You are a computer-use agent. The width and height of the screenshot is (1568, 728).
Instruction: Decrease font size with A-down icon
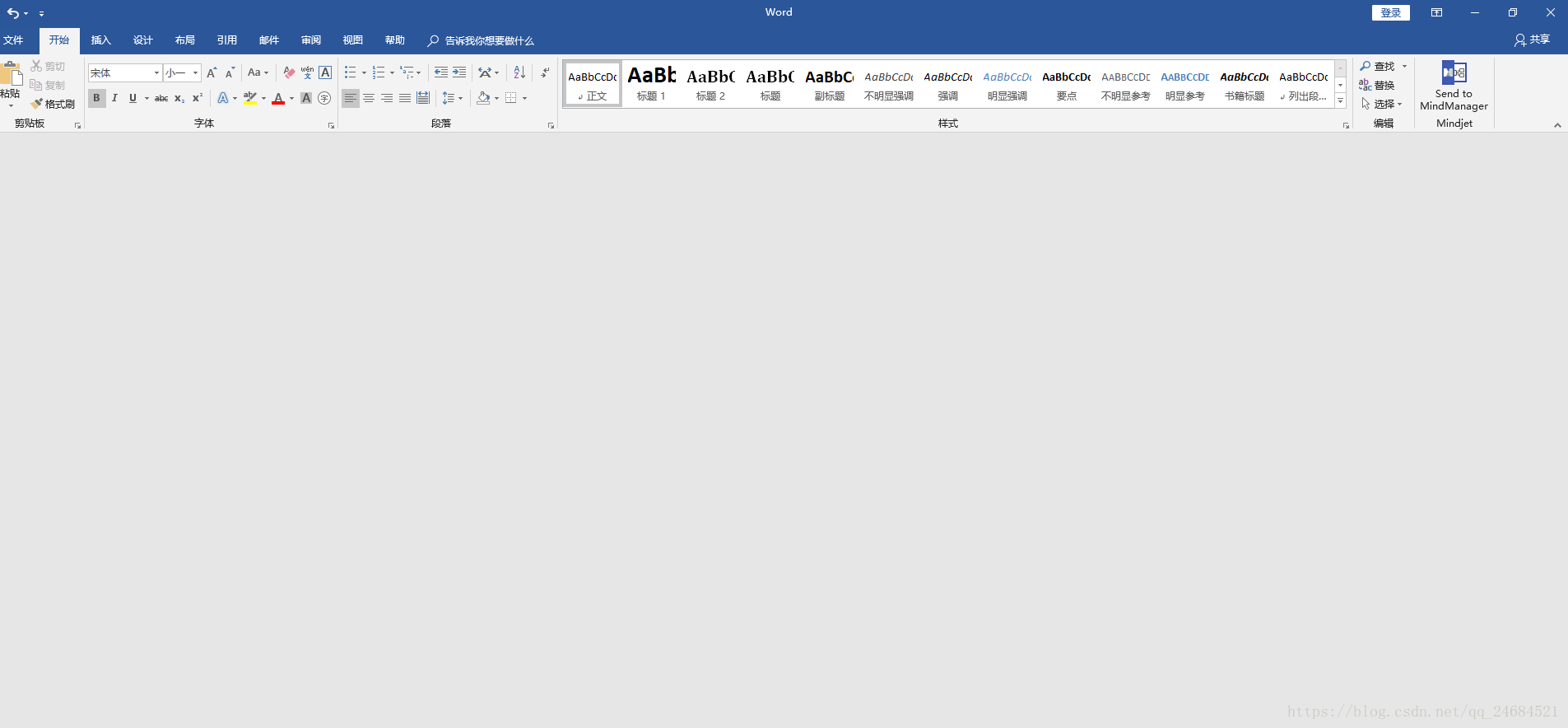[x=230, y=72]
